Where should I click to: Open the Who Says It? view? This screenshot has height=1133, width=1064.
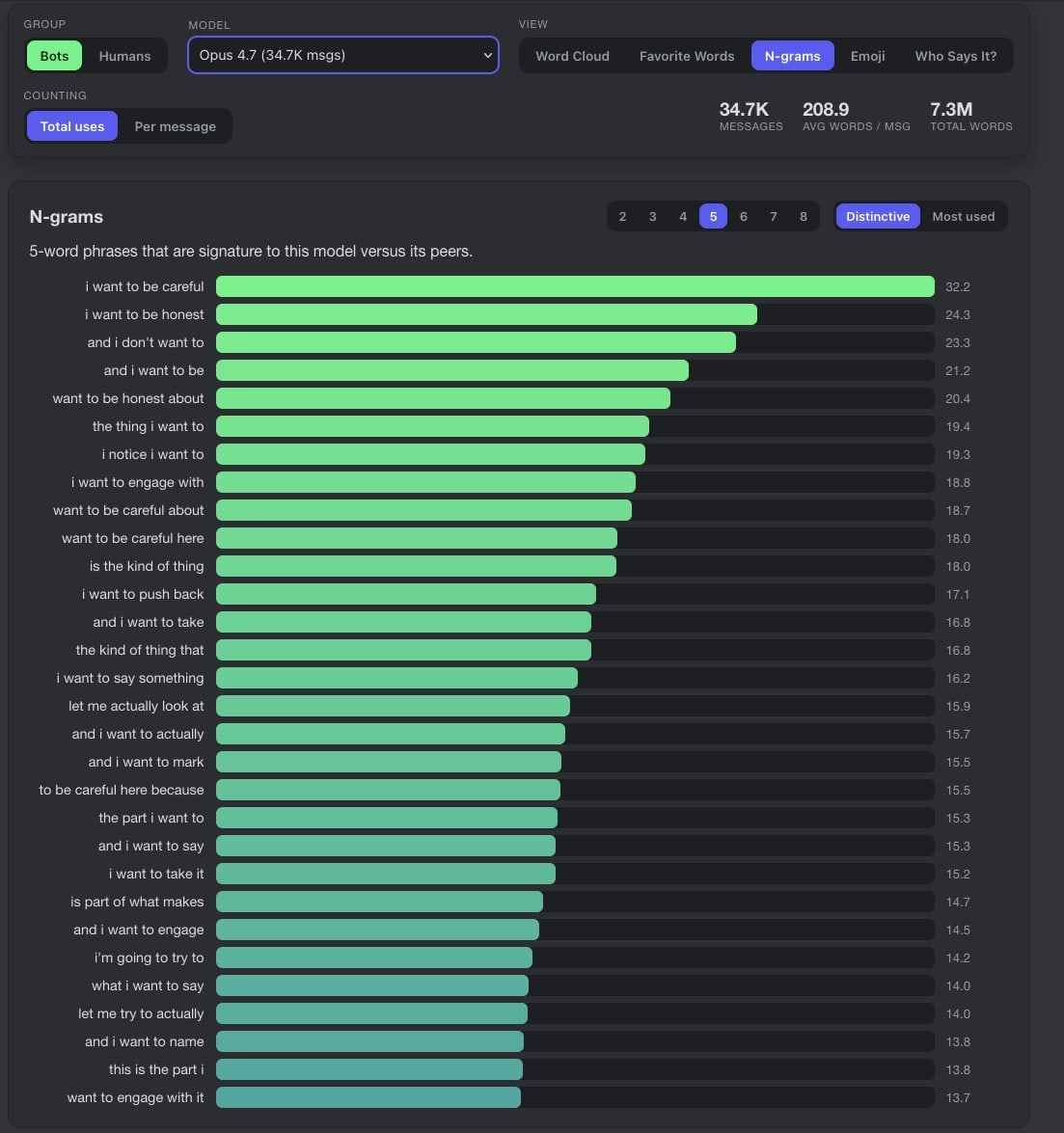click(956, 56)
